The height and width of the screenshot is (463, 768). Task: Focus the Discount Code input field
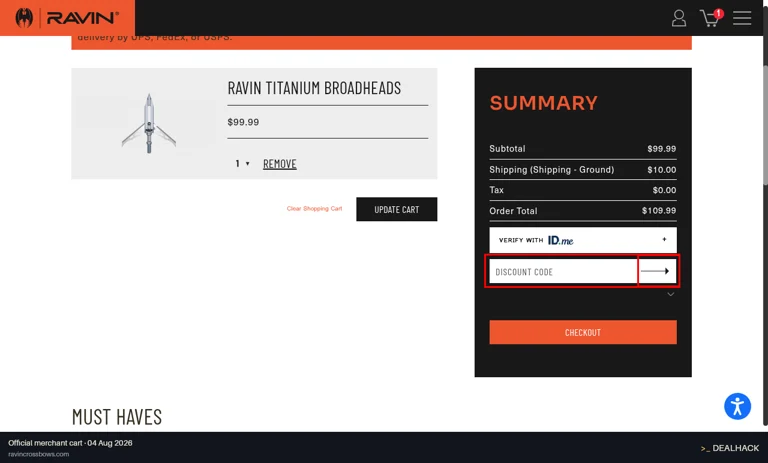pyautogui.click(x=563, y=271)
